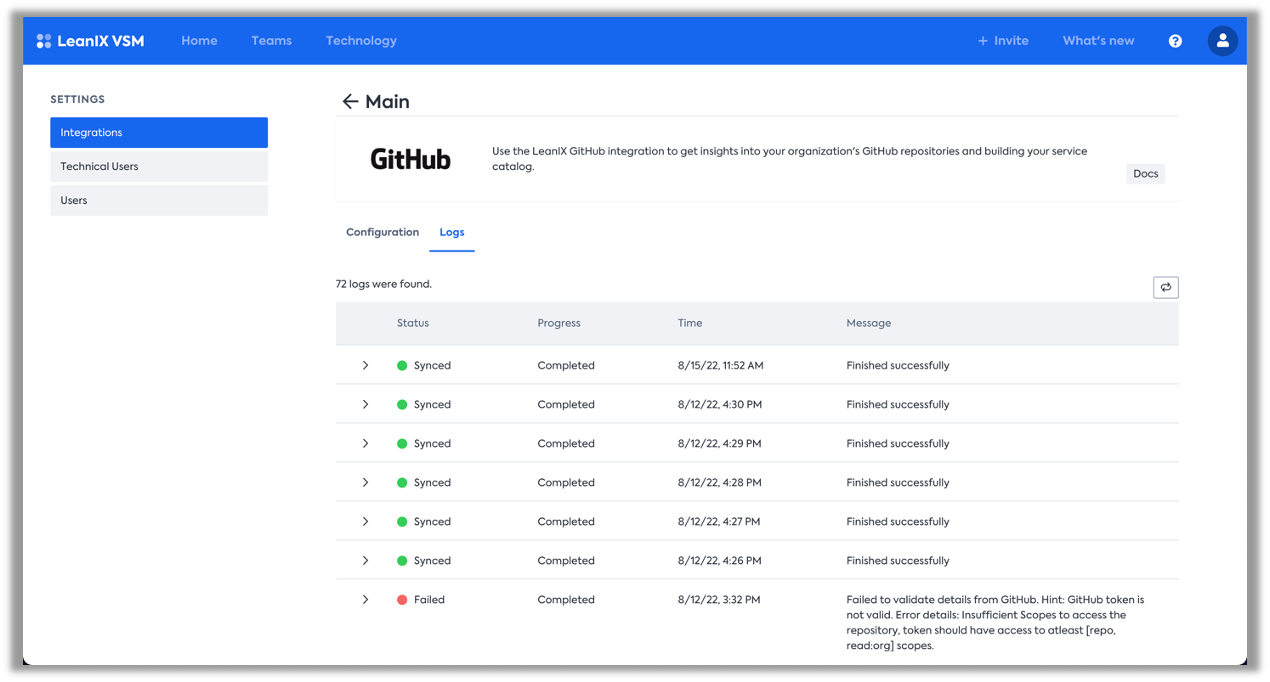Click Synced label in the 4:30 PM row
1270x682 pixels.
[x=432, y=405]
